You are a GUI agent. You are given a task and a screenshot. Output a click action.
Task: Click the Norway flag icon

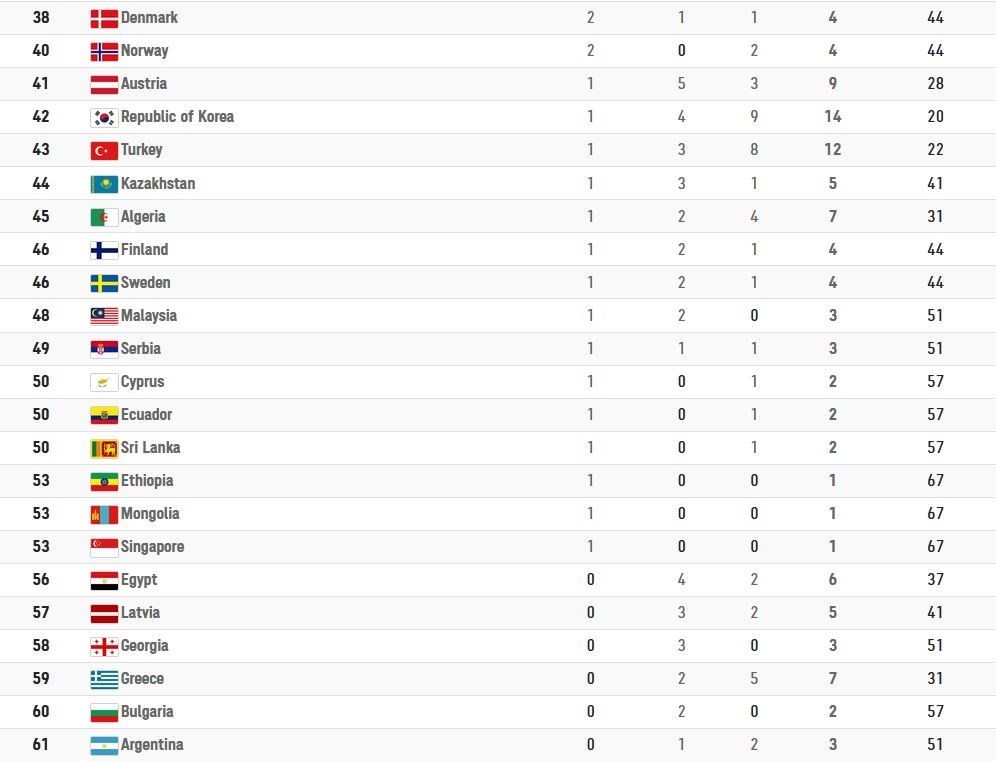[104, 51]
